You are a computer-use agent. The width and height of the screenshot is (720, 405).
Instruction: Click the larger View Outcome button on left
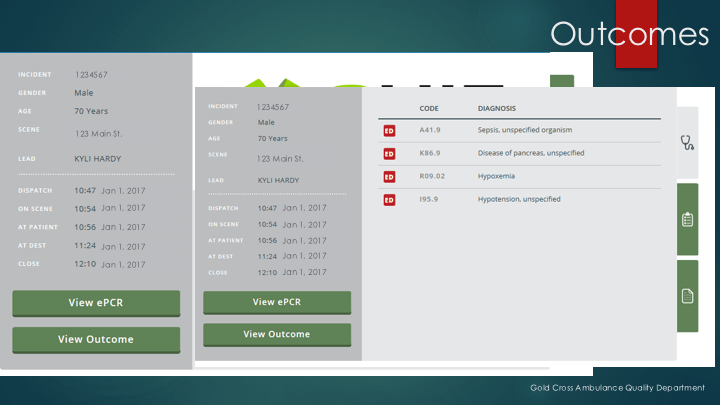coord(96,339)
